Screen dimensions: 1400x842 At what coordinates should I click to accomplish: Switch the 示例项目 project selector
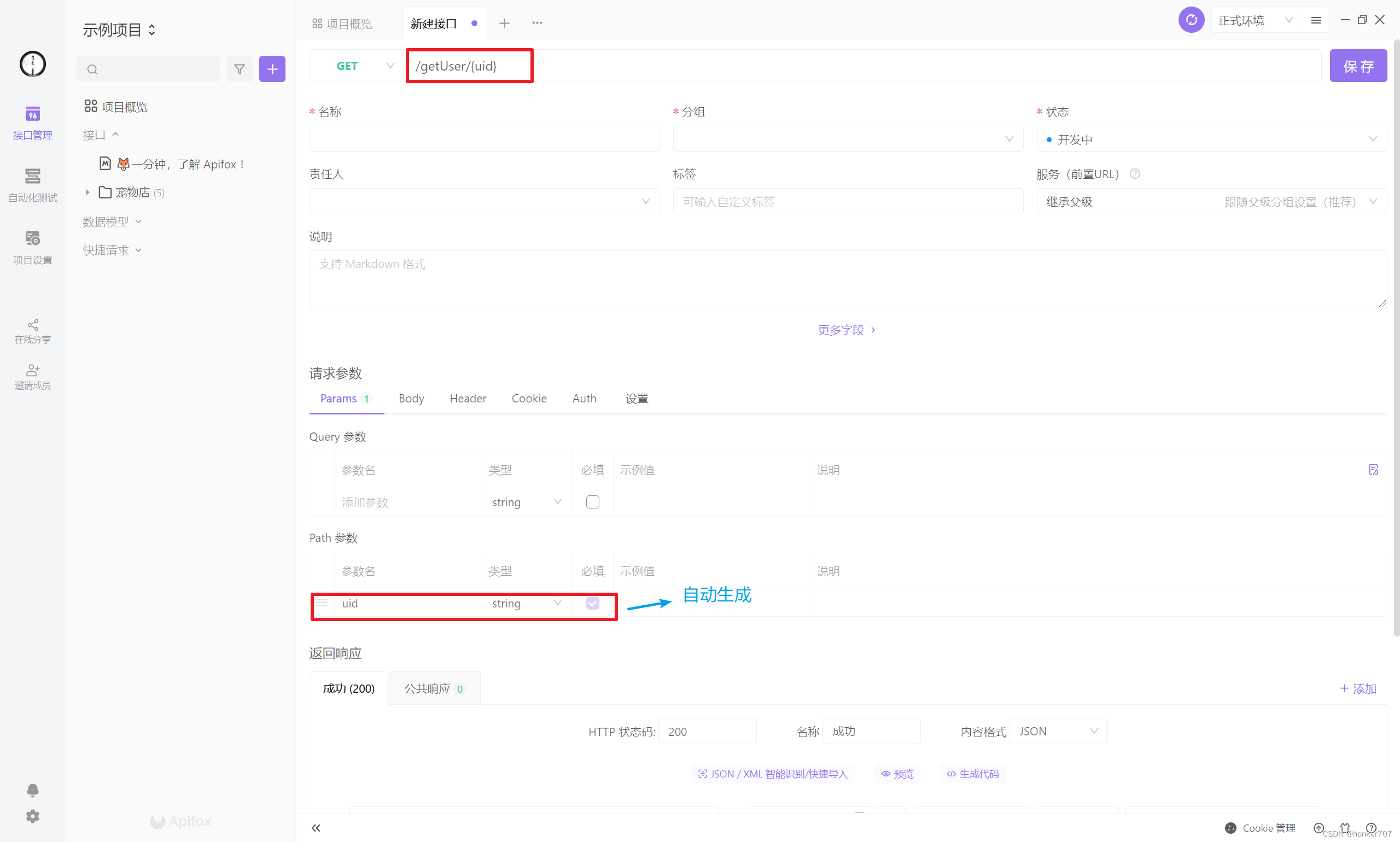[x=119, y=30]
